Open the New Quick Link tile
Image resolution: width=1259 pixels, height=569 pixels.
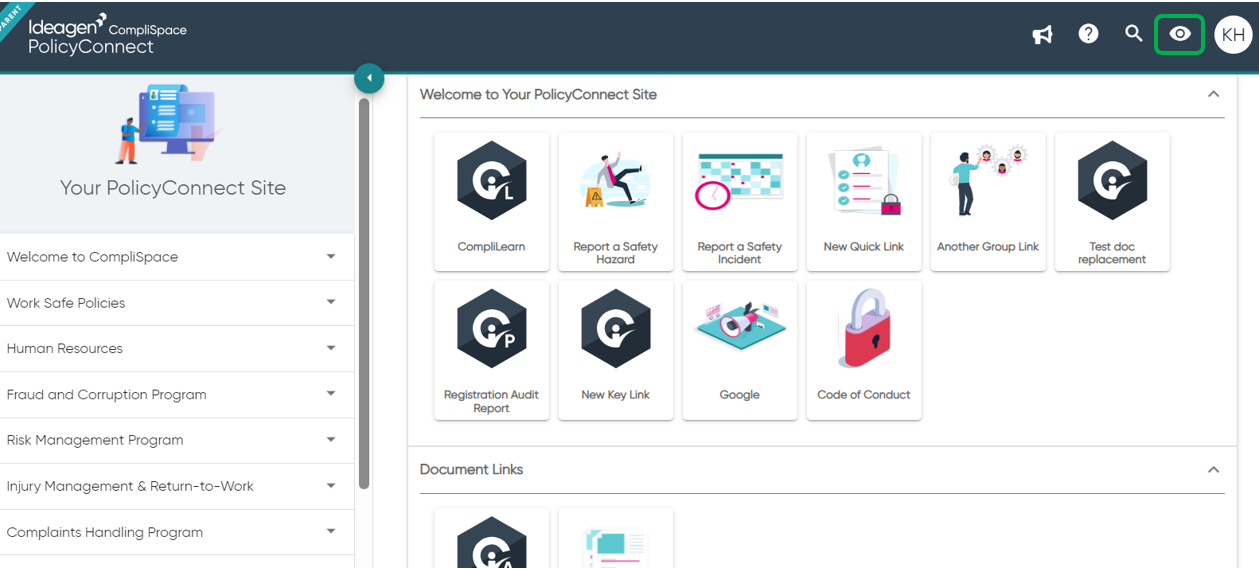(x=863, y=201)
